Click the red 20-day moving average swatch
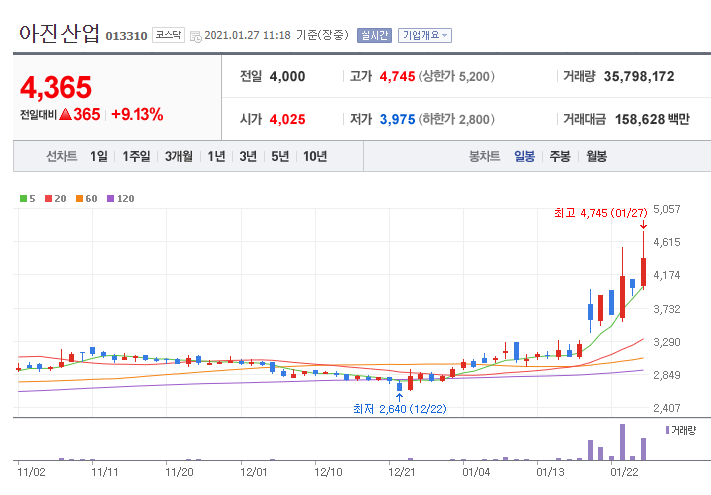Screen dimensions: 711x495 [49, 199]
